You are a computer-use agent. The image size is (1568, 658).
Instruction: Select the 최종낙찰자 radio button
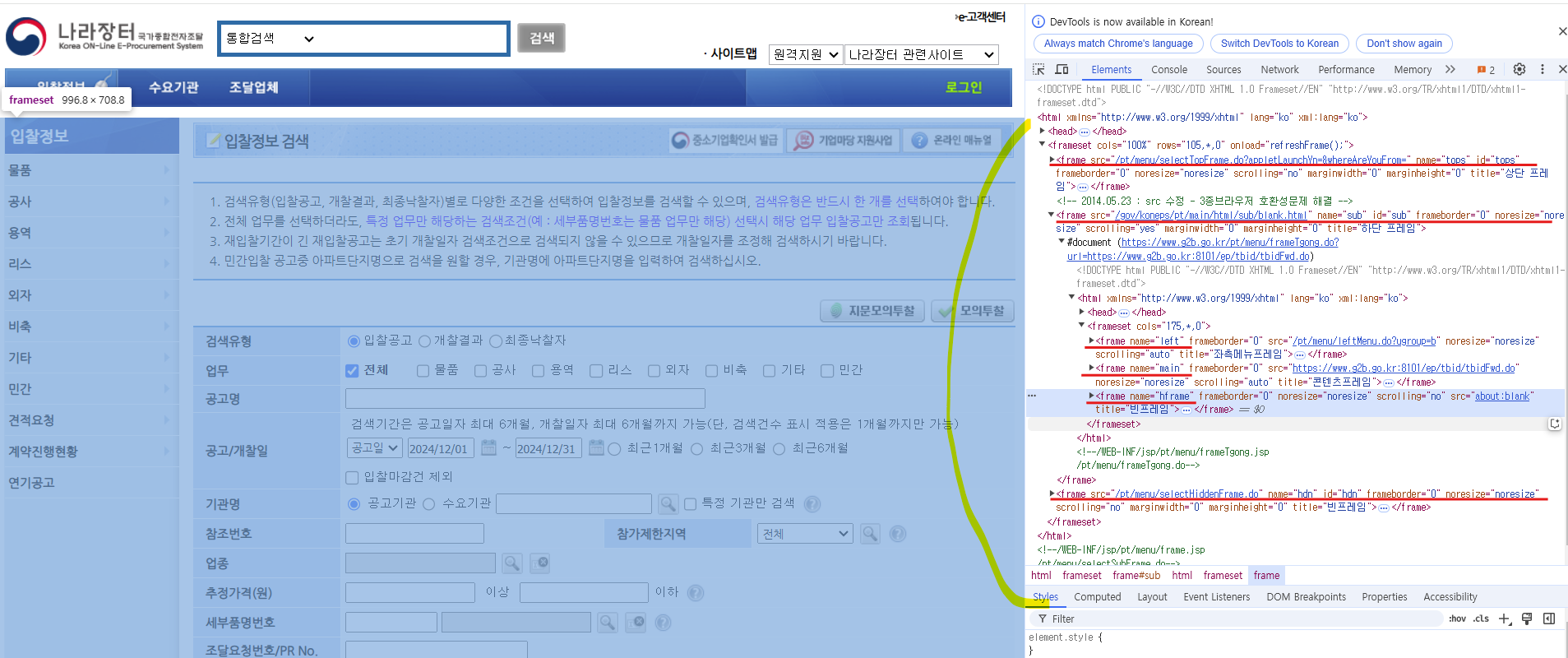coord(495,341)
